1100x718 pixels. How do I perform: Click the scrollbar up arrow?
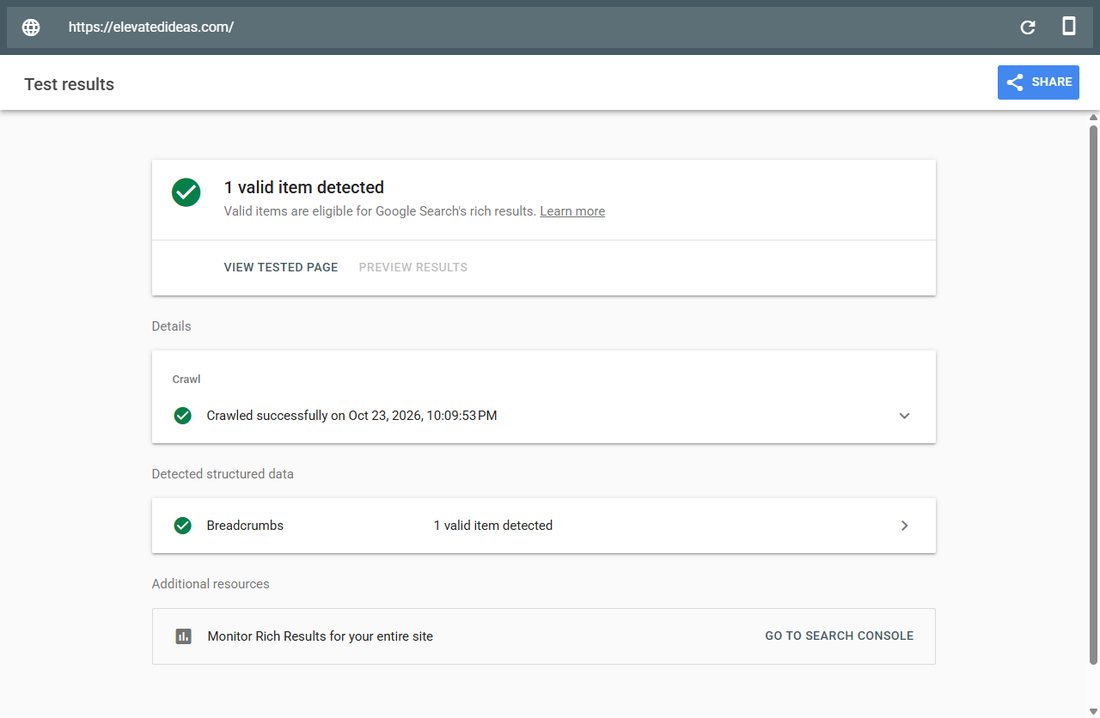pos(1093,117)
